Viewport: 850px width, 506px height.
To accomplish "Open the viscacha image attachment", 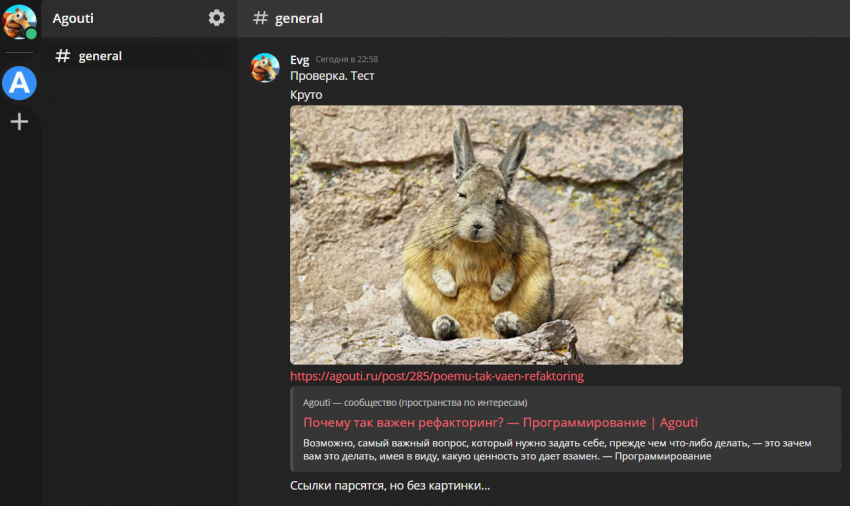I will point(486,235).
